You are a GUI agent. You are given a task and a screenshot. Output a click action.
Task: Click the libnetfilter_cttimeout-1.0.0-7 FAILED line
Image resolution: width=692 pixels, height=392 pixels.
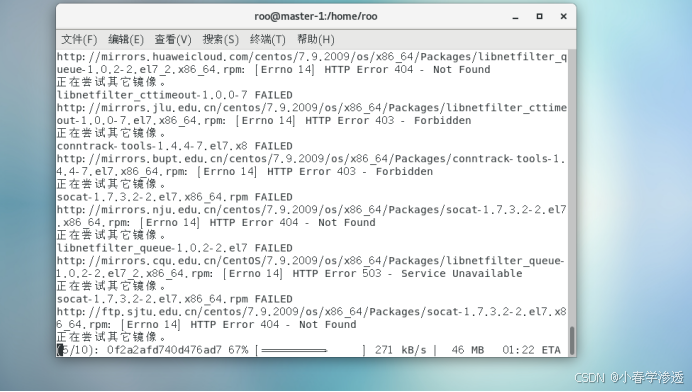pos(175,95)
